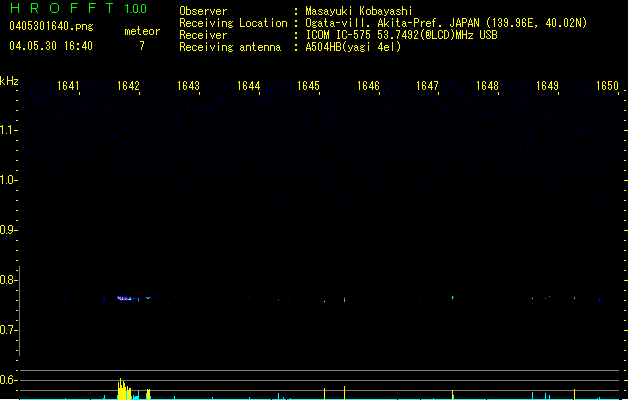Click the 0.6 kHz frequency label
The height and width of the screenshot is (400, 629).
click(8, 380)
